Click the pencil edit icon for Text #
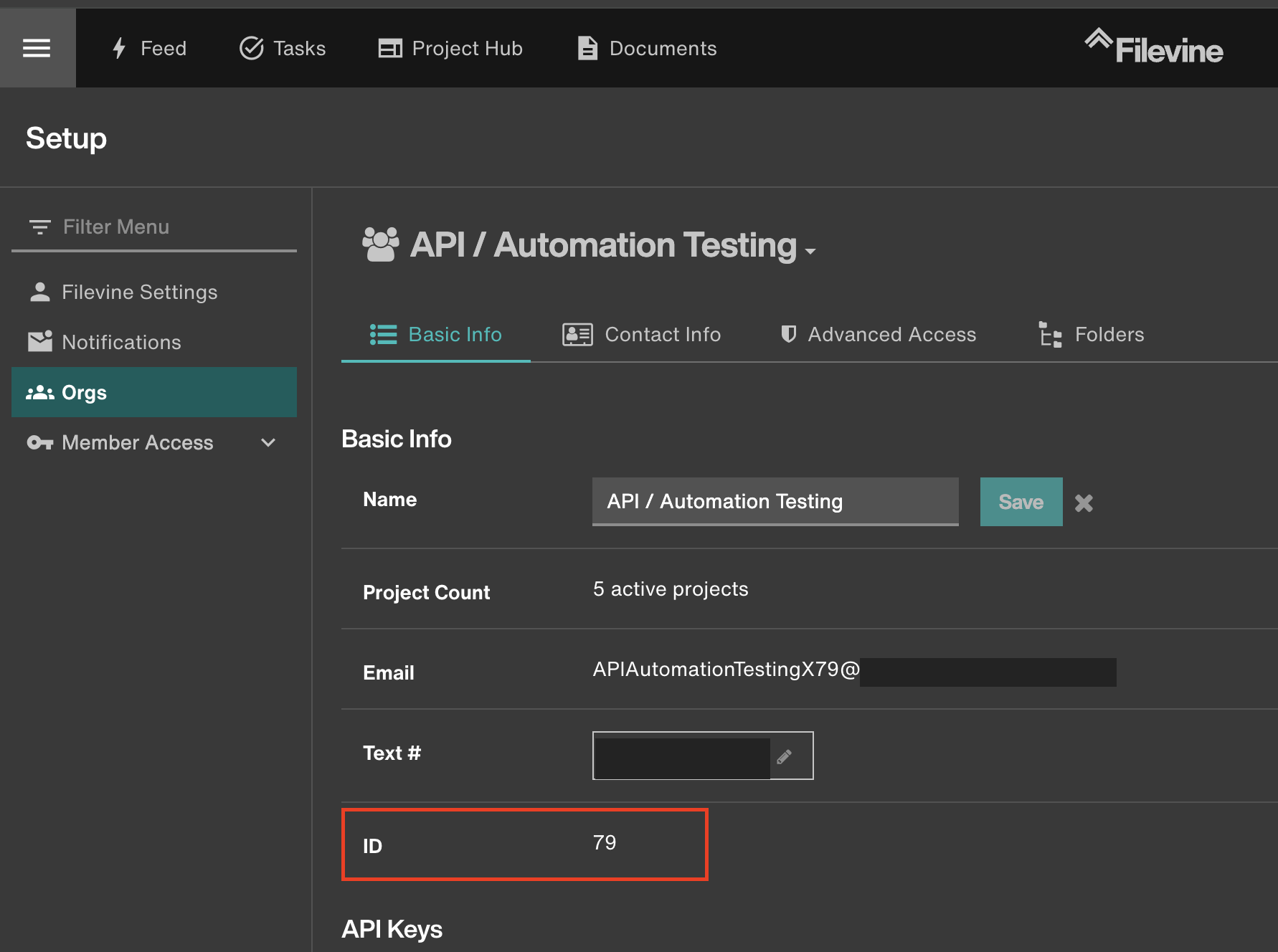The image size is (1278, 952). coord(785,756)
